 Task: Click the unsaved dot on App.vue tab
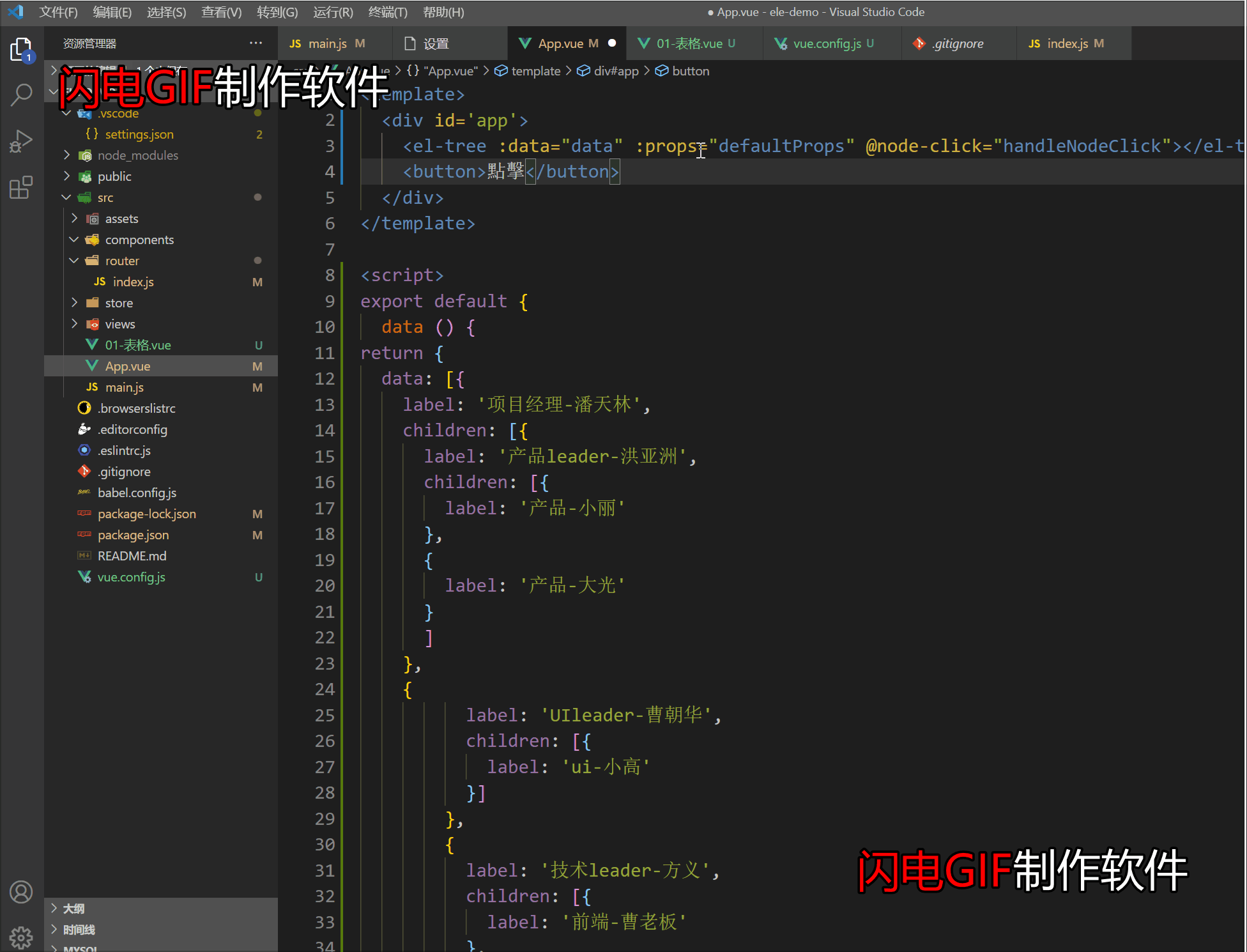click(612, 43)
